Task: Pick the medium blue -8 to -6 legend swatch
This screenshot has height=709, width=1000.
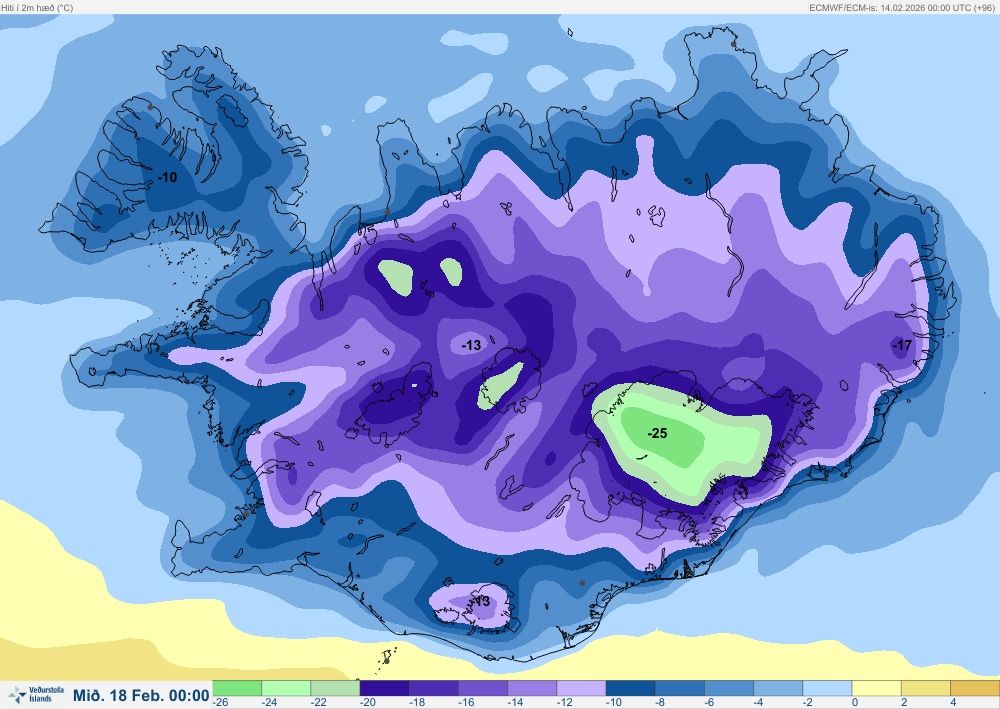Action: click(x=679, y=688)
